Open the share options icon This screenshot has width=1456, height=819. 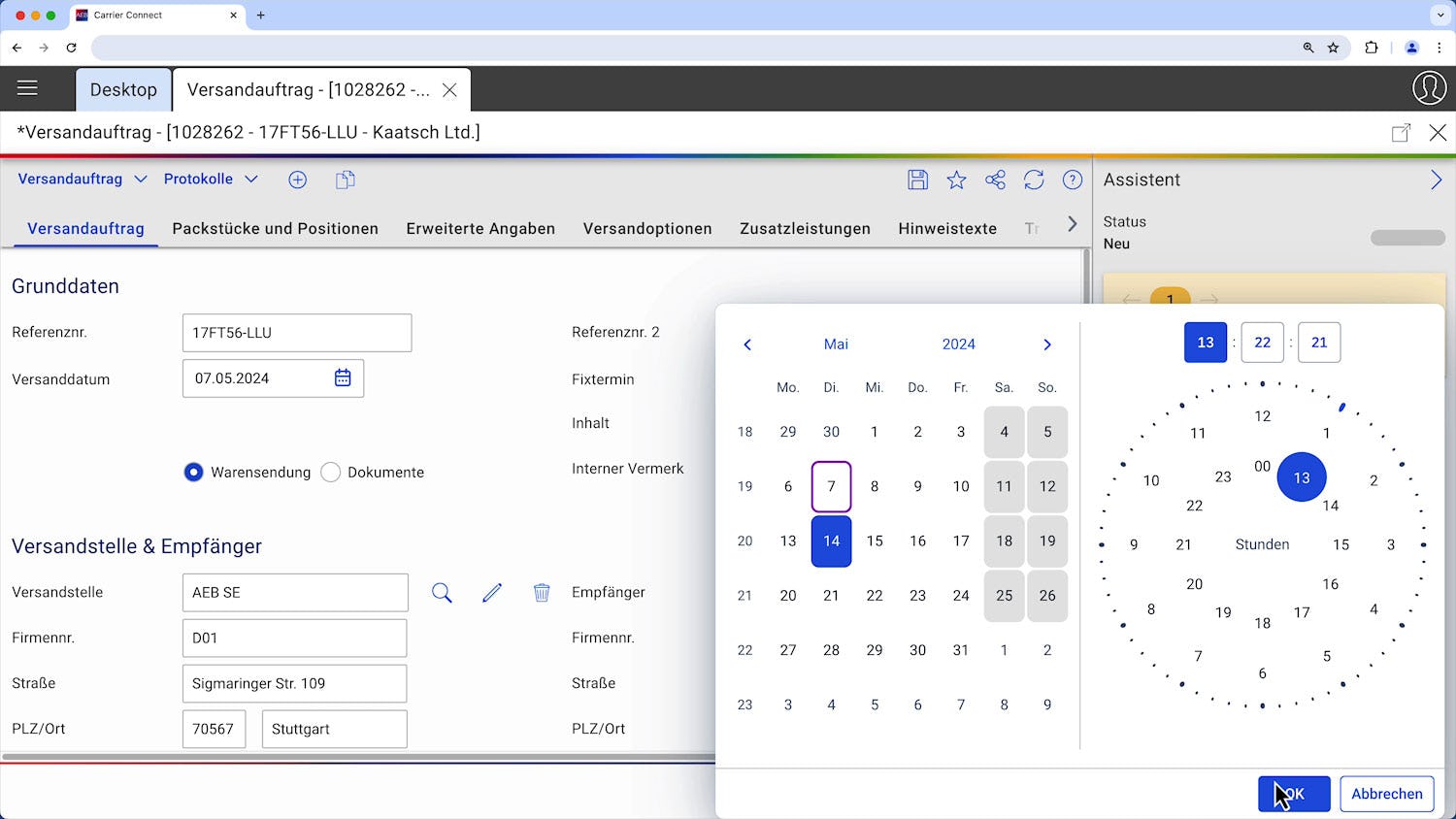pyautogui.click(x=995, y=180)
